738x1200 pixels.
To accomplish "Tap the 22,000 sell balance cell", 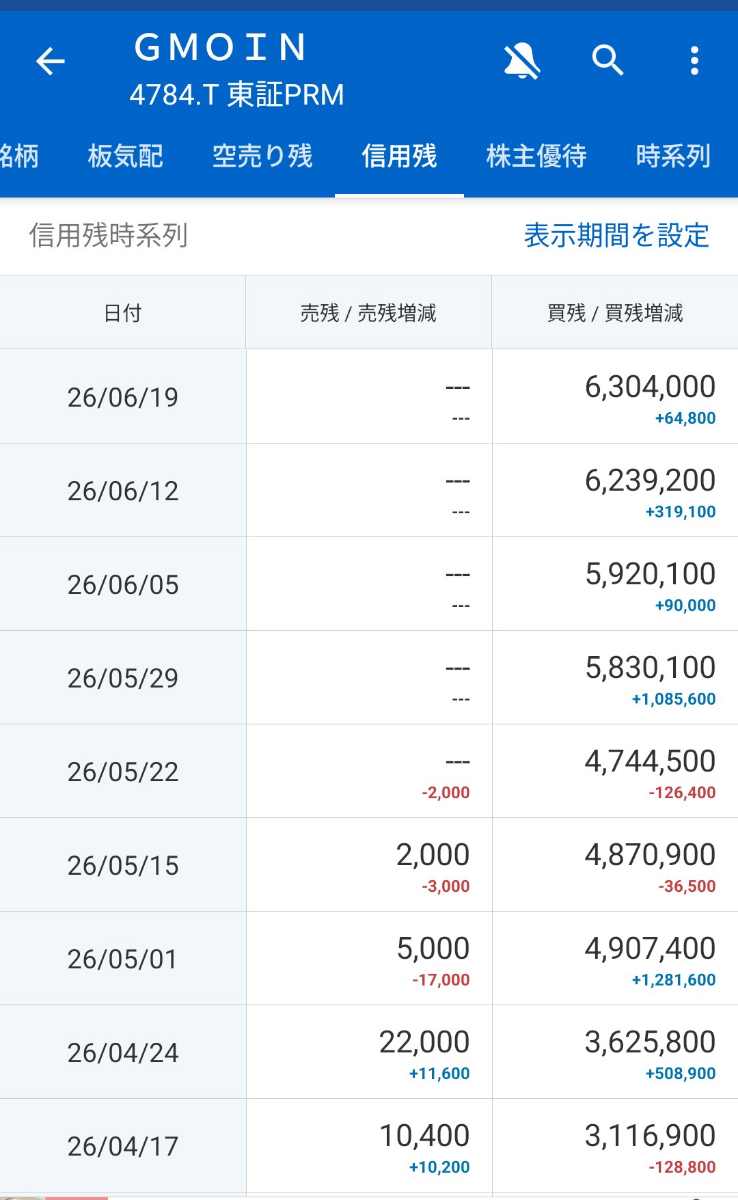I will [x=369, y=1052].
